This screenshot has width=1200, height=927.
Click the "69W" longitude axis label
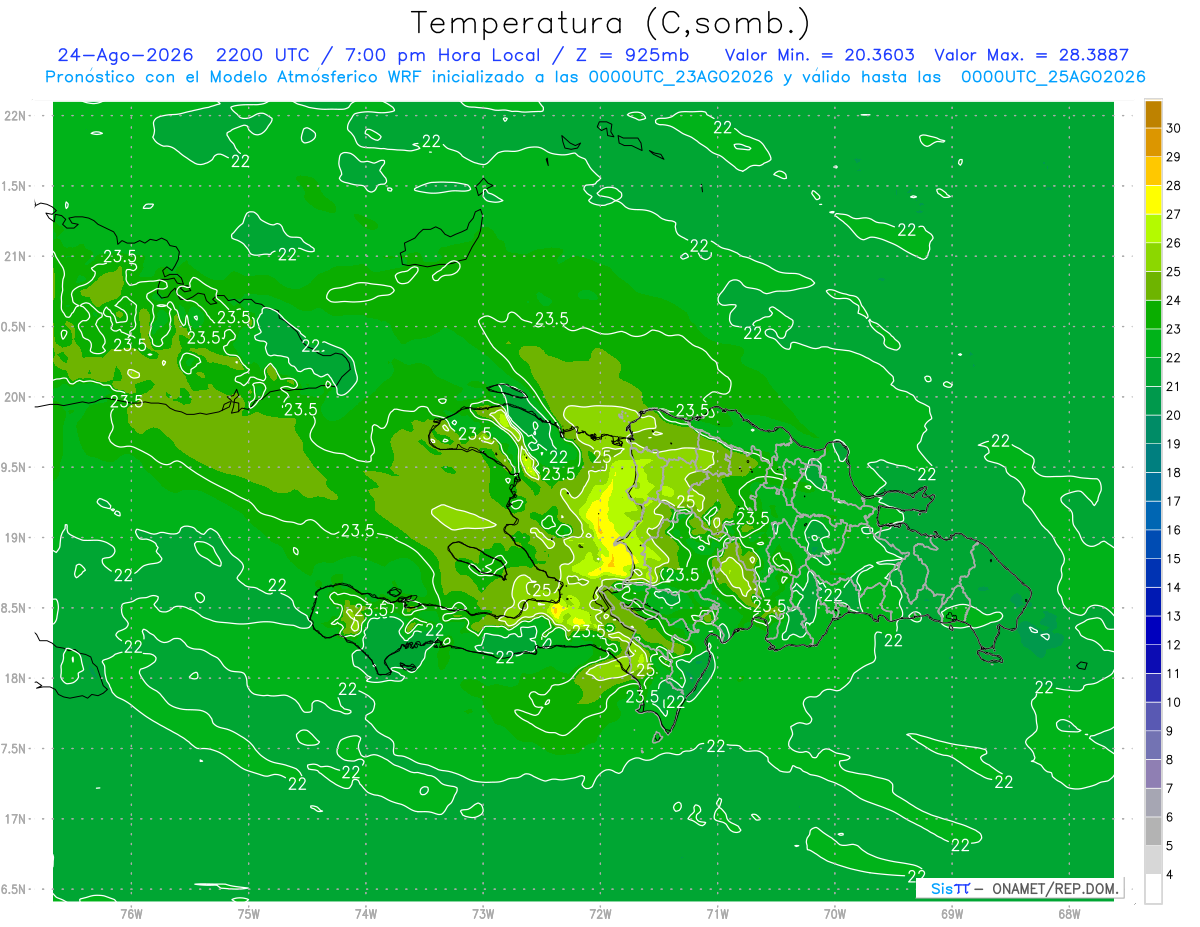click(952, 914)
